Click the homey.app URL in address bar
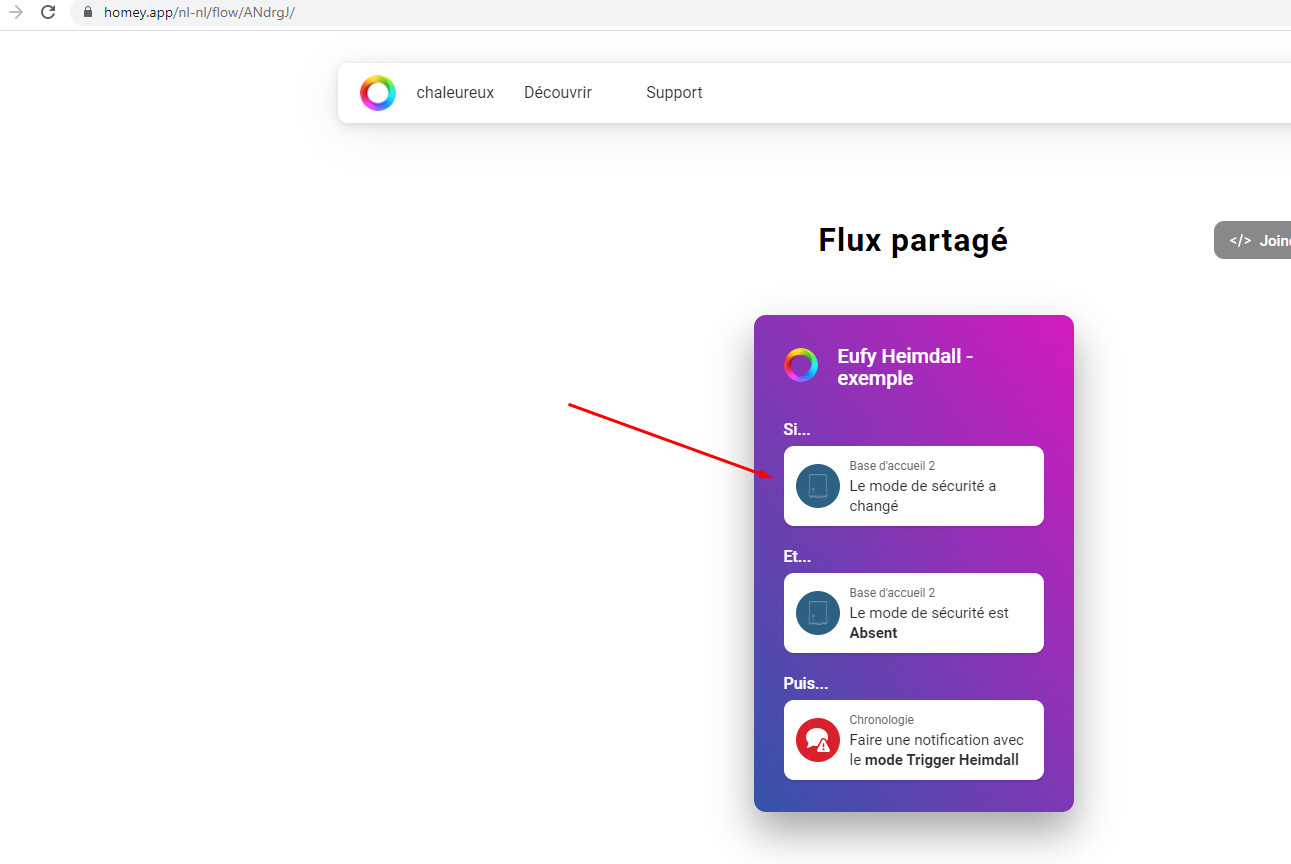Viewport: 1291px width, 864px height. (199, 13)
